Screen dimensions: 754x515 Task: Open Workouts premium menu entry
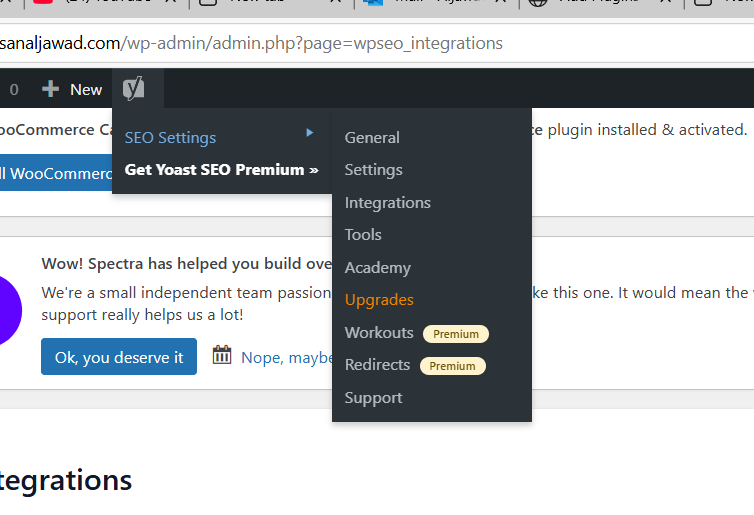tap(379, 333)
